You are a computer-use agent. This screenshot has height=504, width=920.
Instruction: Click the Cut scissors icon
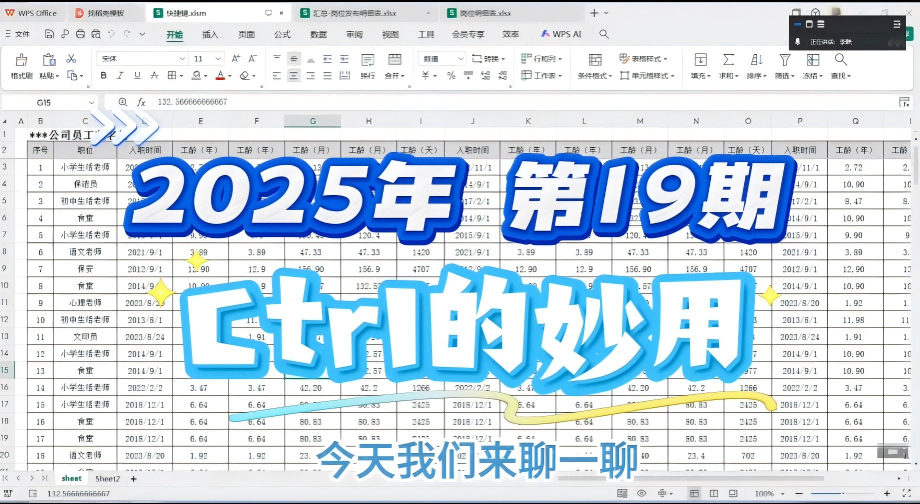[72, 59]
